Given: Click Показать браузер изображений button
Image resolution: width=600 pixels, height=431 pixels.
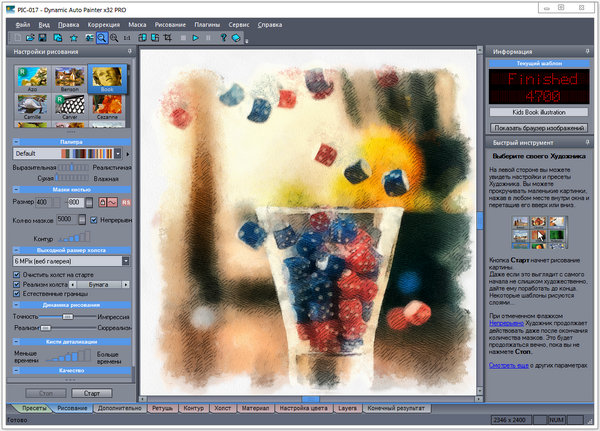Looking at the screenshot, I should [538, 129].
